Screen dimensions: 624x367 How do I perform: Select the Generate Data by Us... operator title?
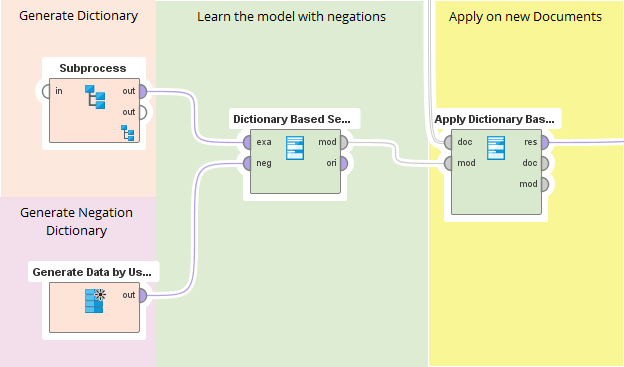tap(92, 272)
